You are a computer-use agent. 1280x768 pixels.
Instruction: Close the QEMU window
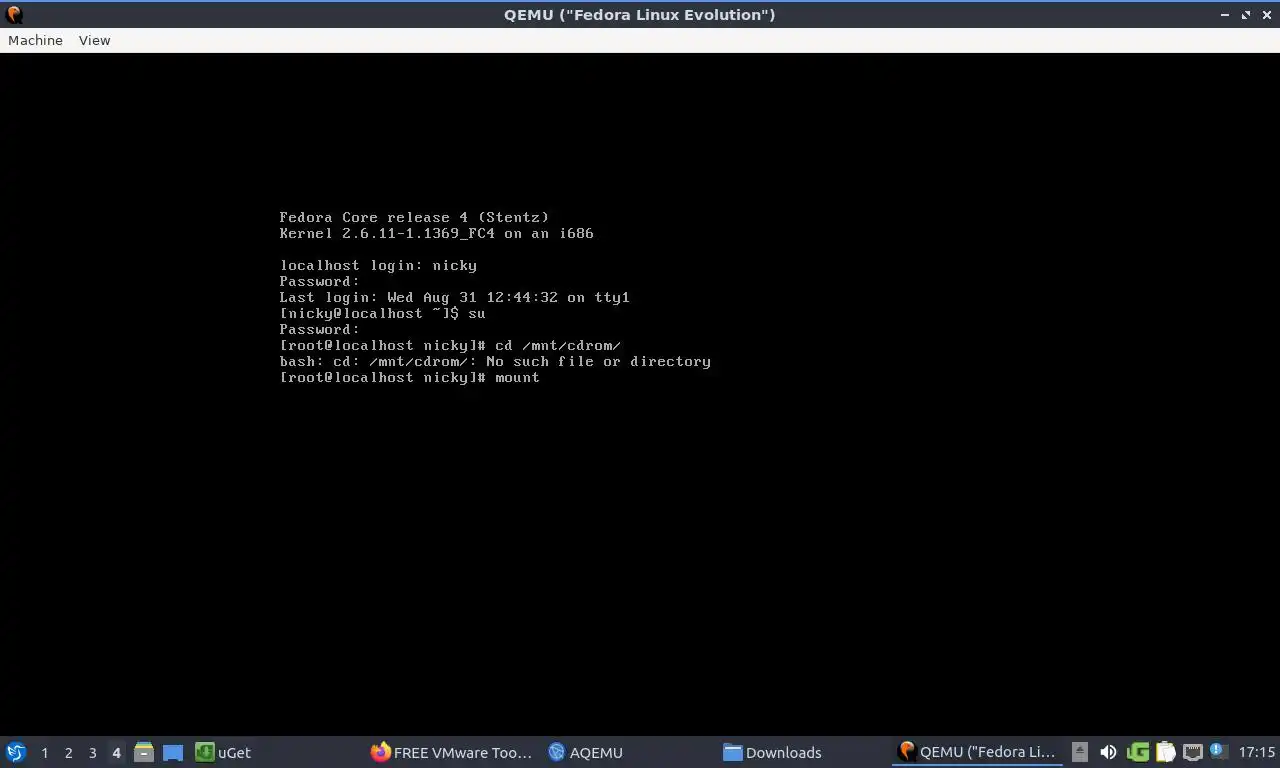[x=1266, y=14]
